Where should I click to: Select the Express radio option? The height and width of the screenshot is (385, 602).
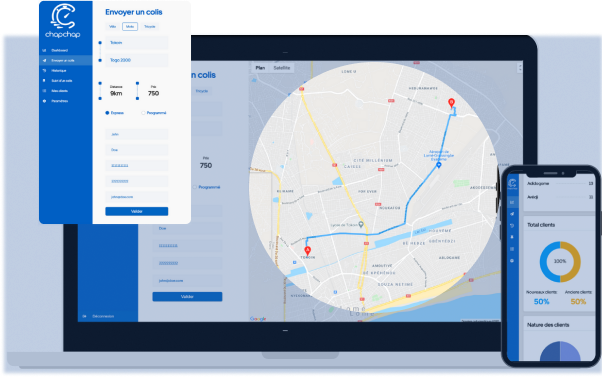pos(114,113)
